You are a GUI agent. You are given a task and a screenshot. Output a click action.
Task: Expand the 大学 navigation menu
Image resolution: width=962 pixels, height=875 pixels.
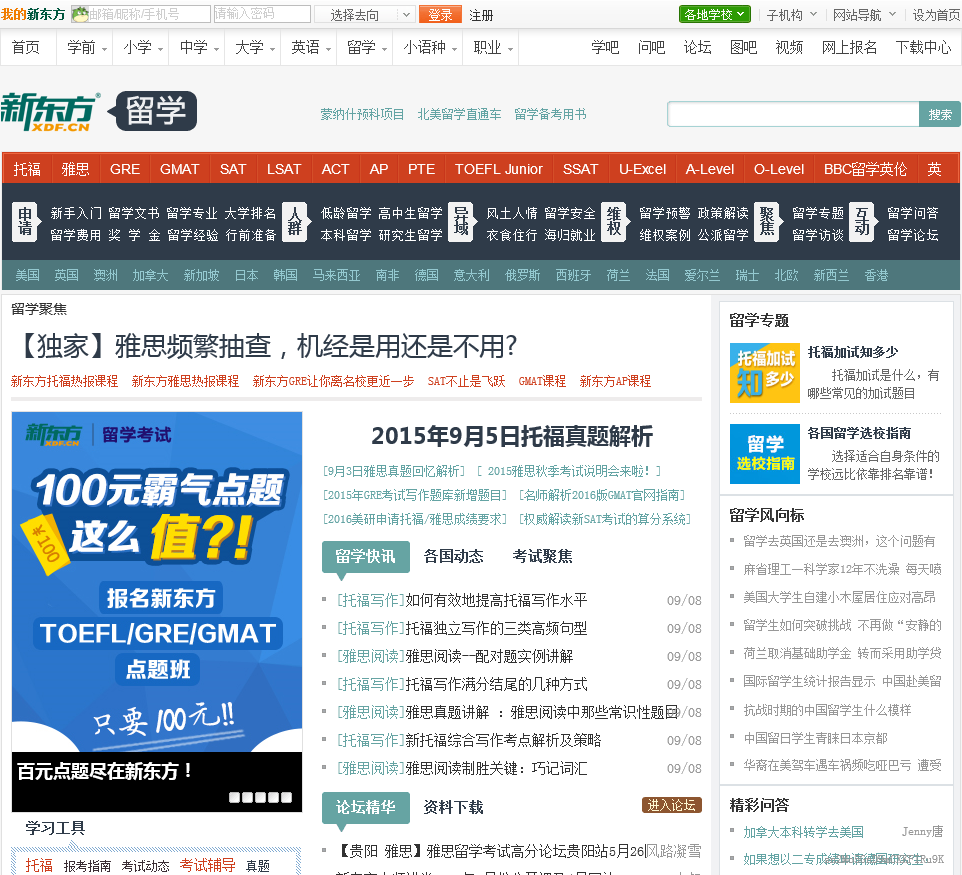tap(255, 47)
